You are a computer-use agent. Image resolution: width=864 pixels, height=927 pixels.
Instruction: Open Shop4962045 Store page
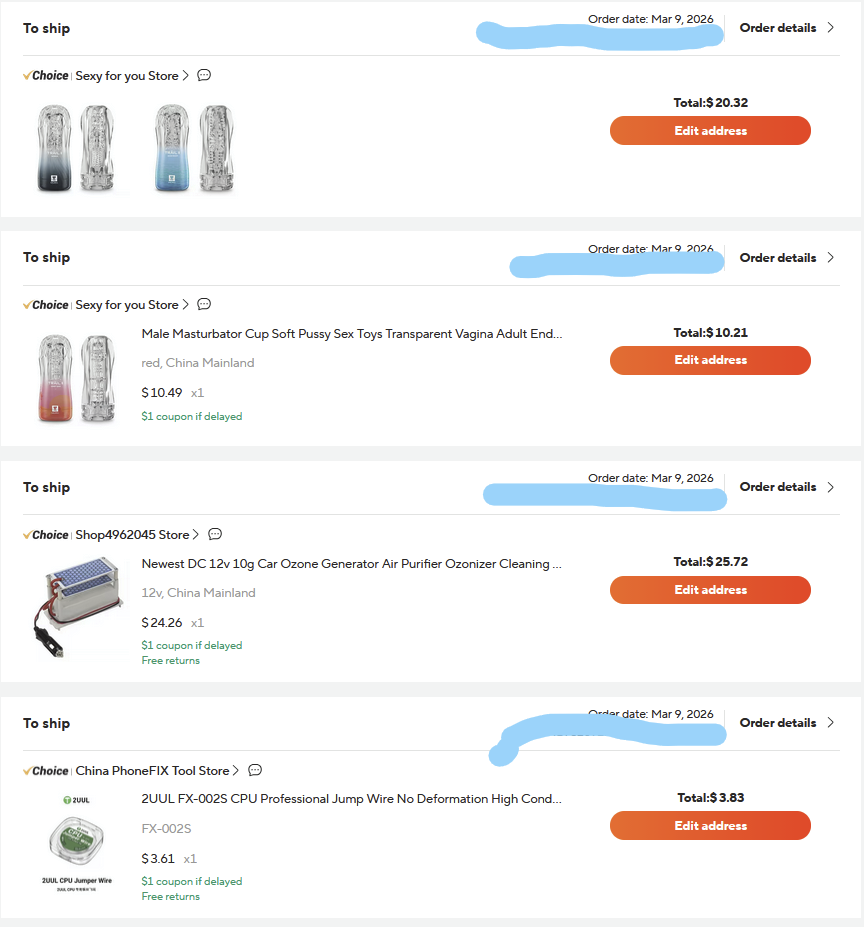[132, 535]
